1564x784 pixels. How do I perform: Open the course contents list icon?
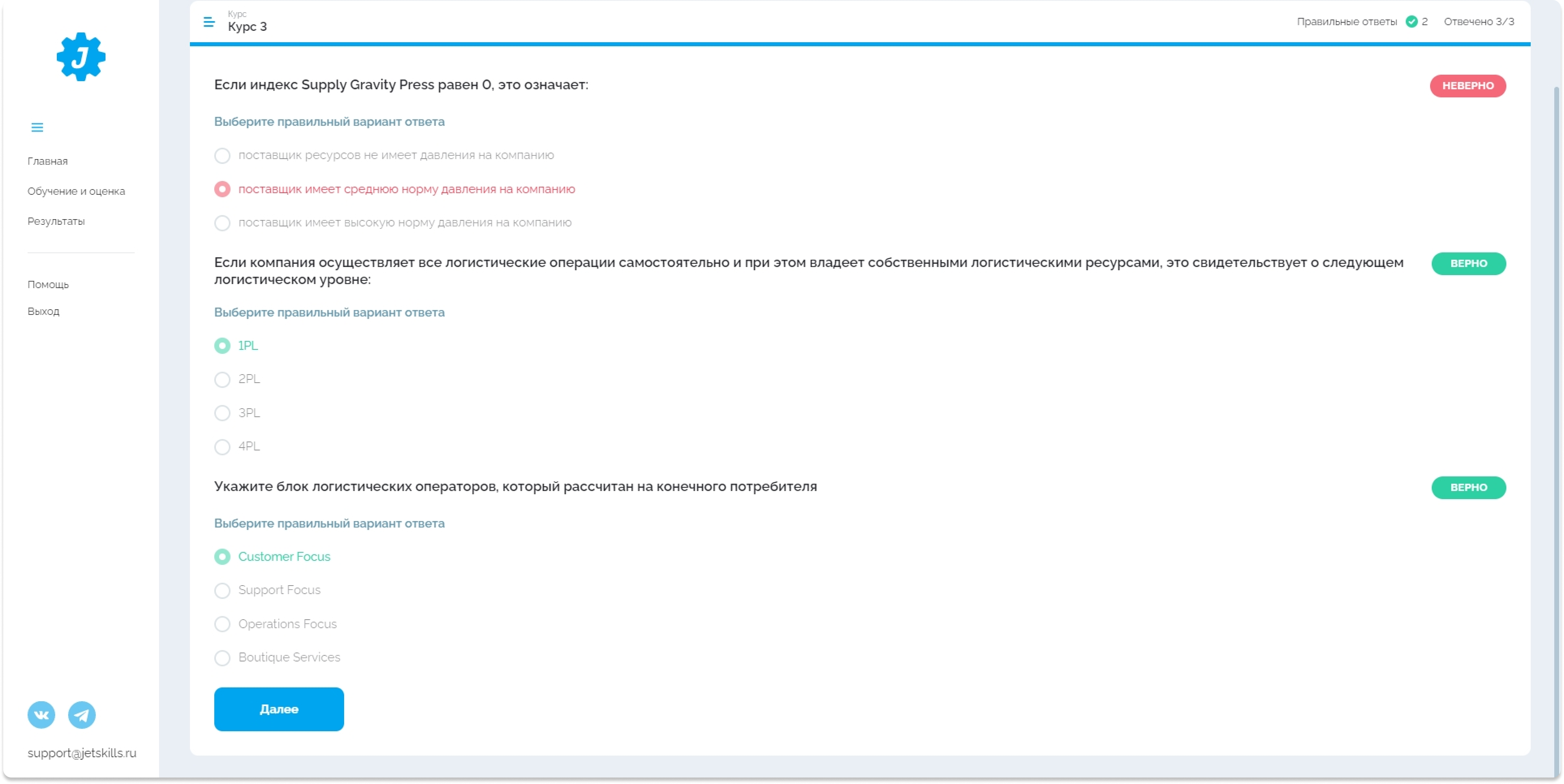click(209, 22)
